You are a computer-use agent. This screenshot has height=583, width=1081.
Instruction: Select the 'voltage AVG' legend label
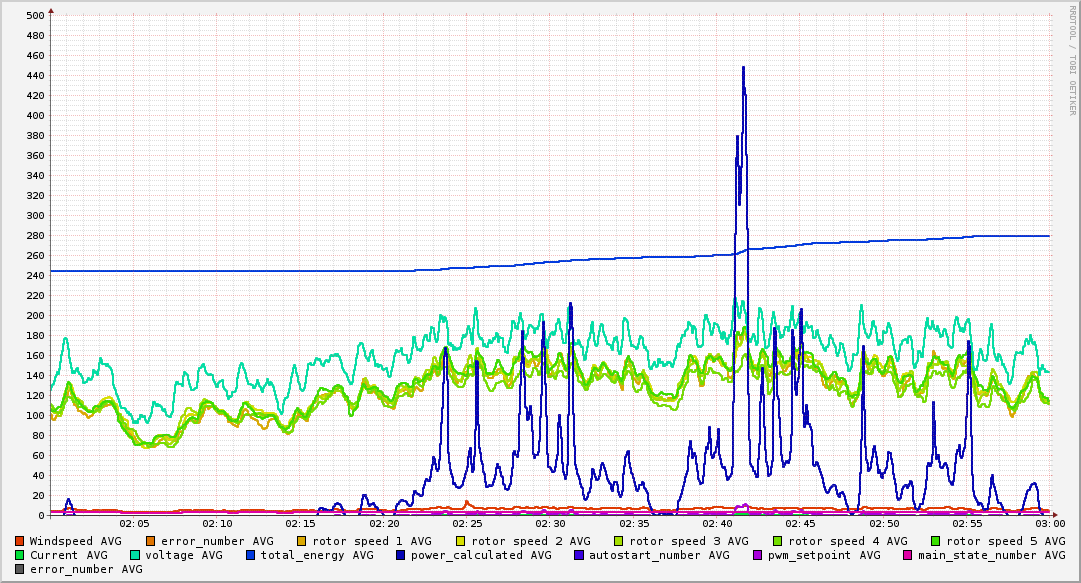pyautogui.click(x=184, y=555)
